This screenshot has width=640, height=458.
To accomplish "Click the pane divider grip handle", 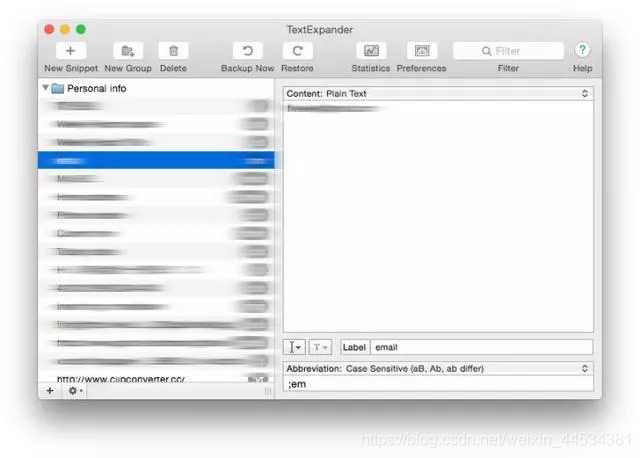I will click(268, 391).
